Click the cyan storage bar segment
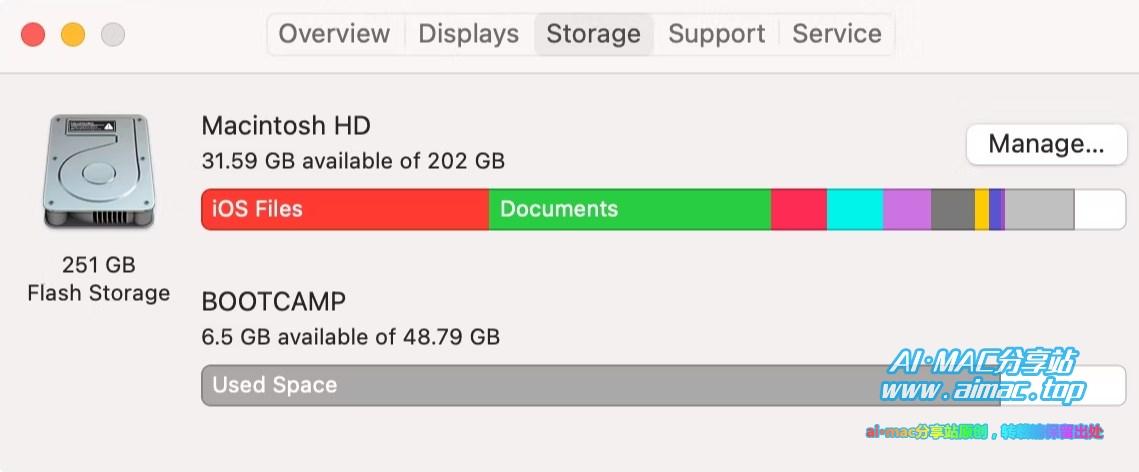1139x472 pixels. (x=856, y=209)
